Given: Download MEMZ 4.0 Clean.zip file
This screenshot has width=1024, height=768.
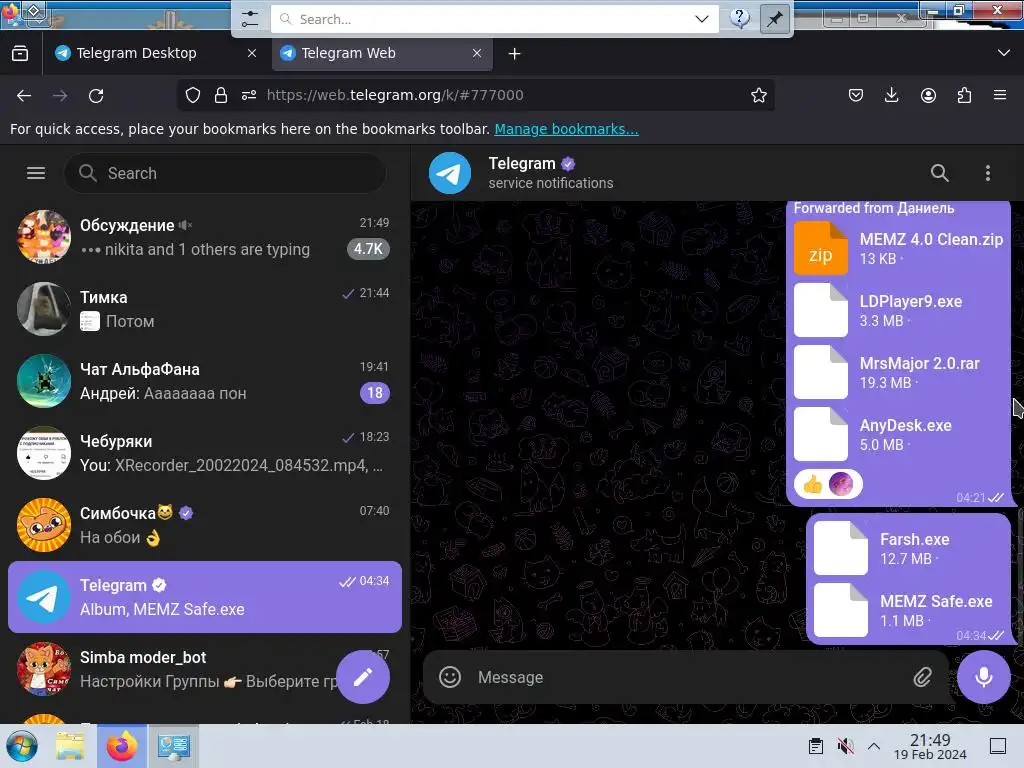Looking at the screenshot, I should click(x=820, y=248).
